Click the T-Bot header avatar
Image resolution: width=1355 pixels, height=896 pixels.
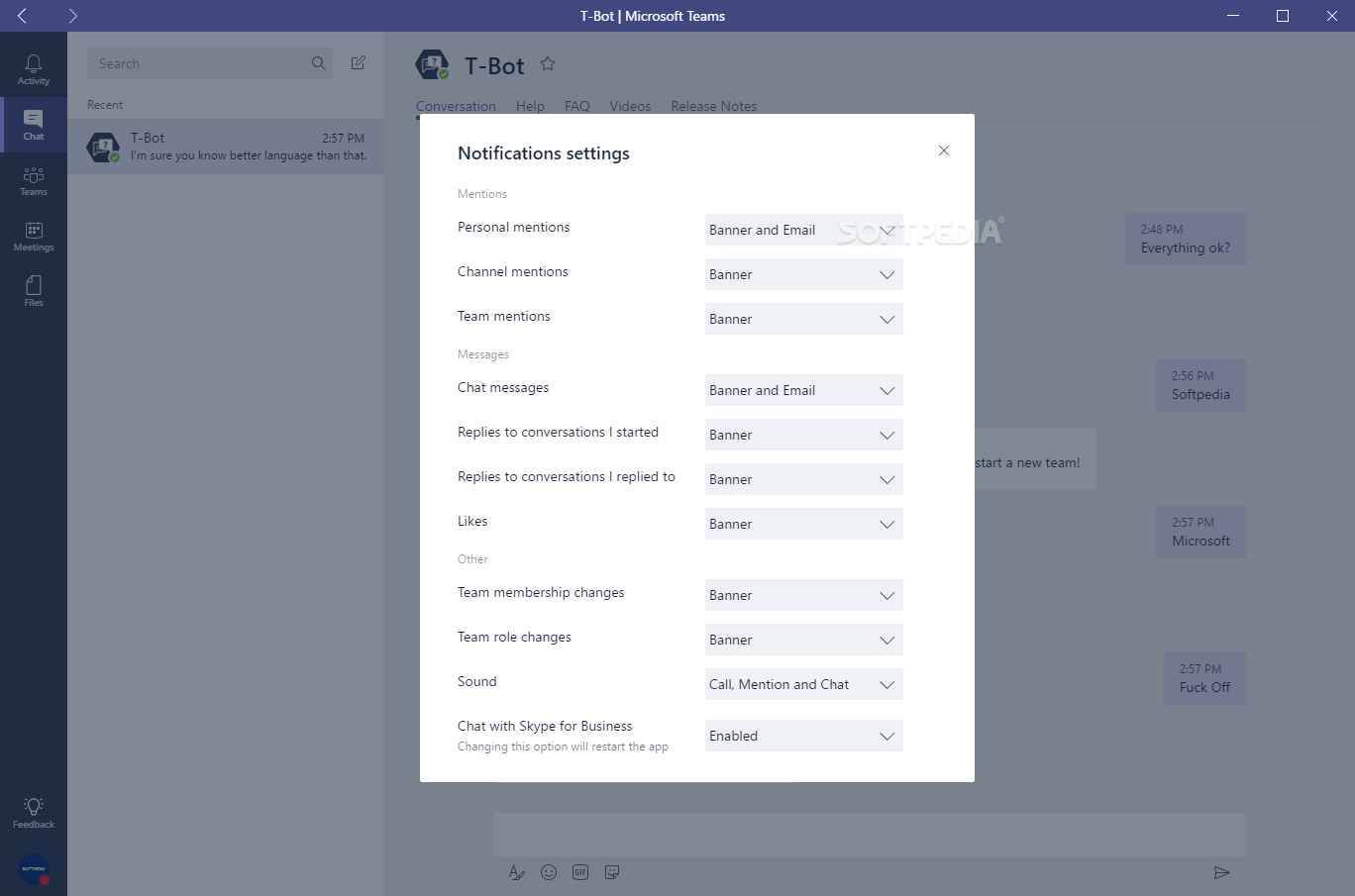(x=432, y=64)
